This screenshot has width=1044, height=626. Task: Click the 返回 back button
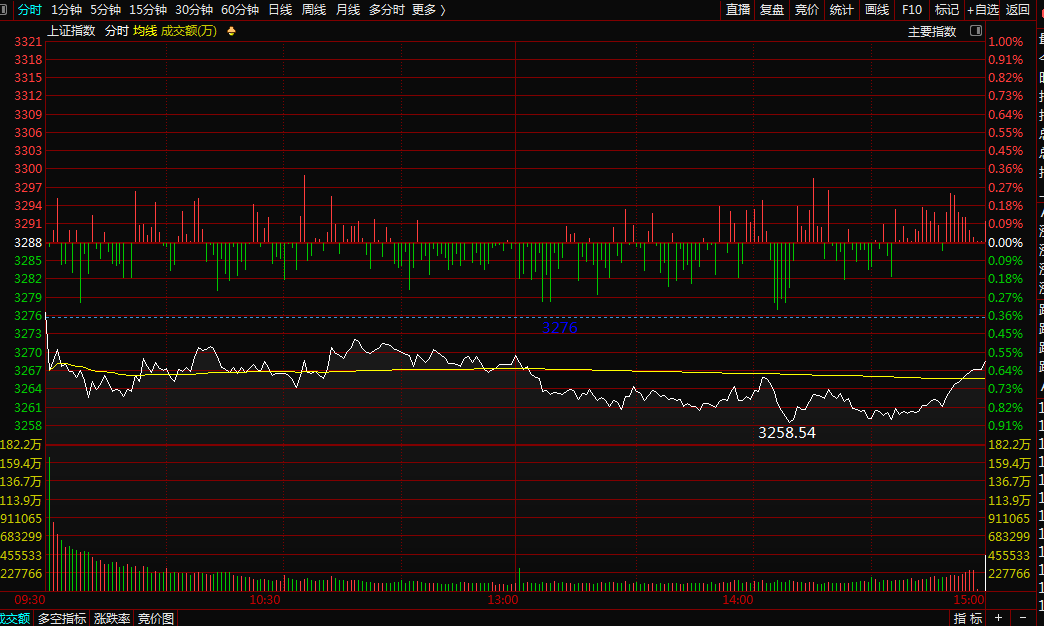[x=1017, y=10]
